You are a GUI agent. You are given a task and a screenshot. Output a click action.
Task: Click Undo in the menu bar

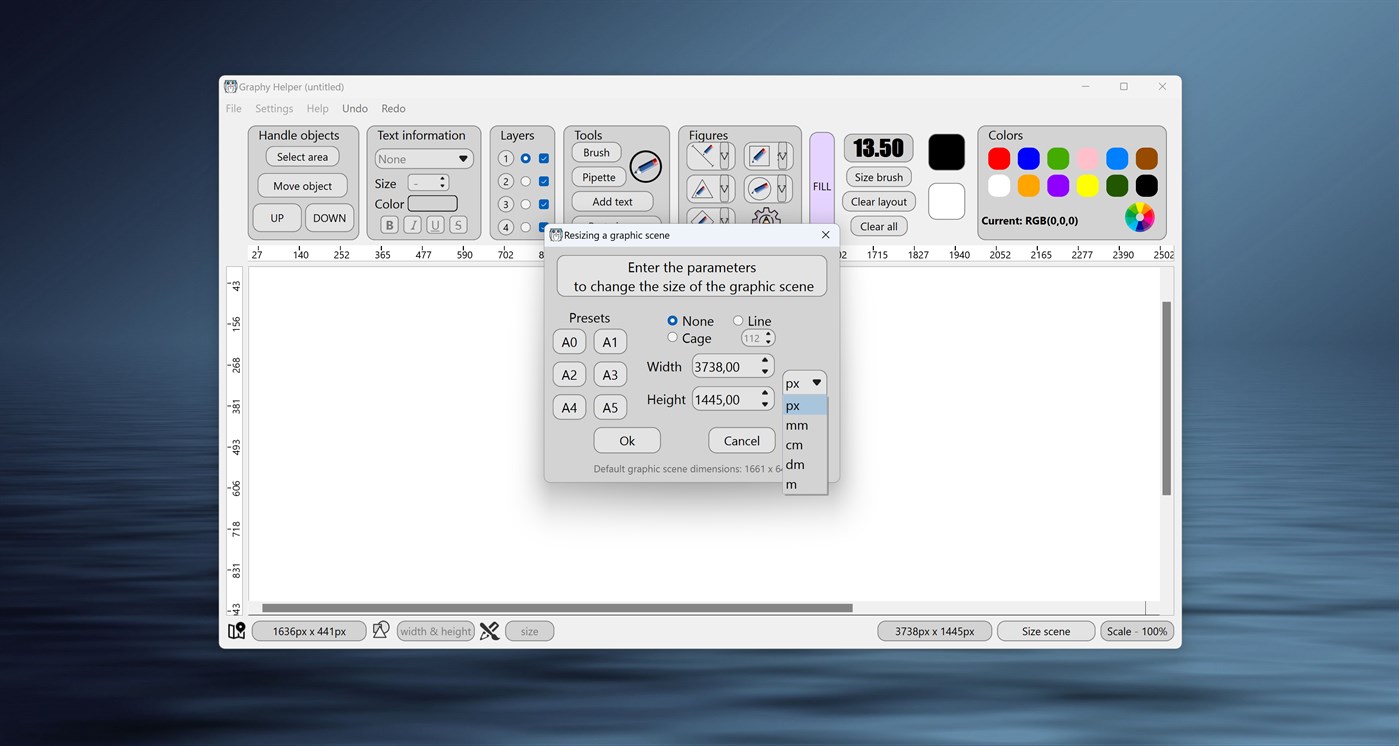click(x=354, y=108)
